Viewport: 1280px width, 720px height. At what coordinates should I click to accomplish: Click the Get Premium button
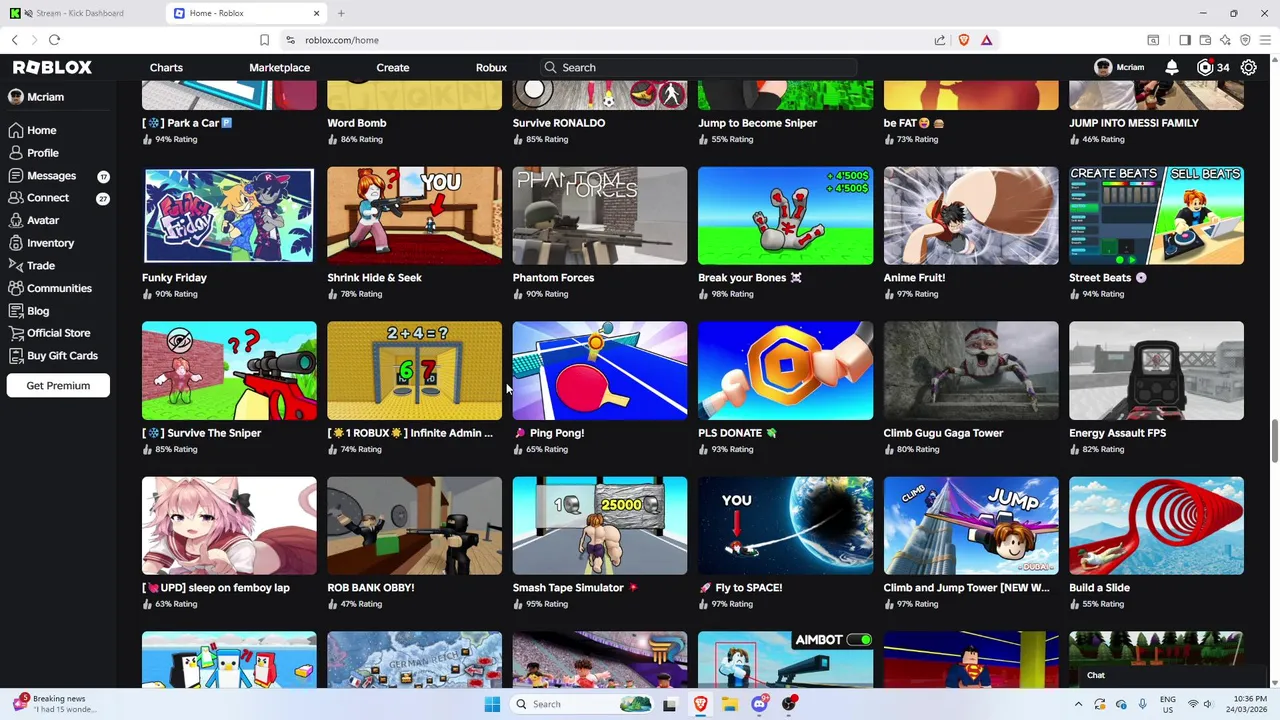pos(58,385)
